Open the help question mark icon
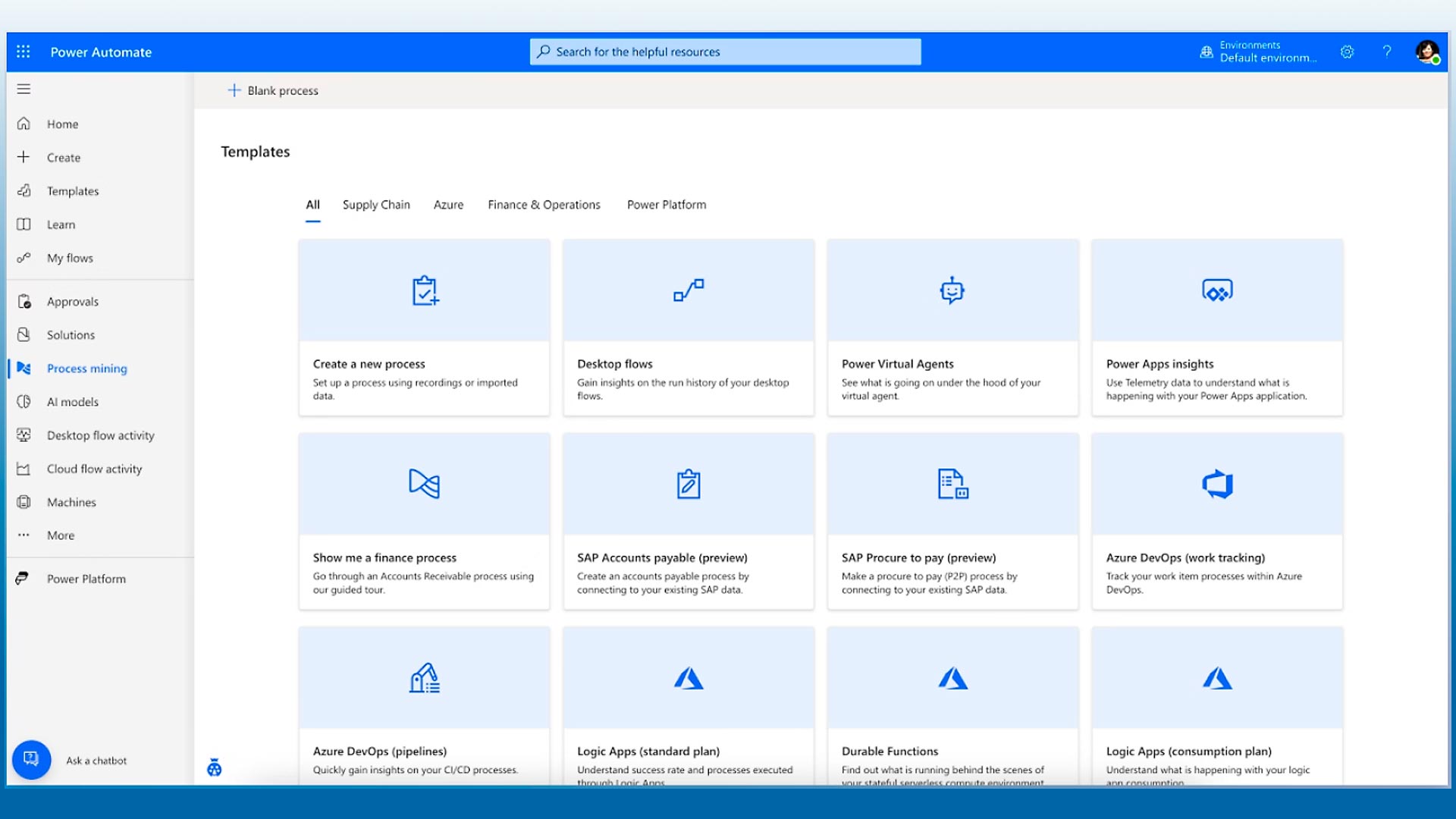Viewport: 1456px width, 819px height. [1387, 52]
